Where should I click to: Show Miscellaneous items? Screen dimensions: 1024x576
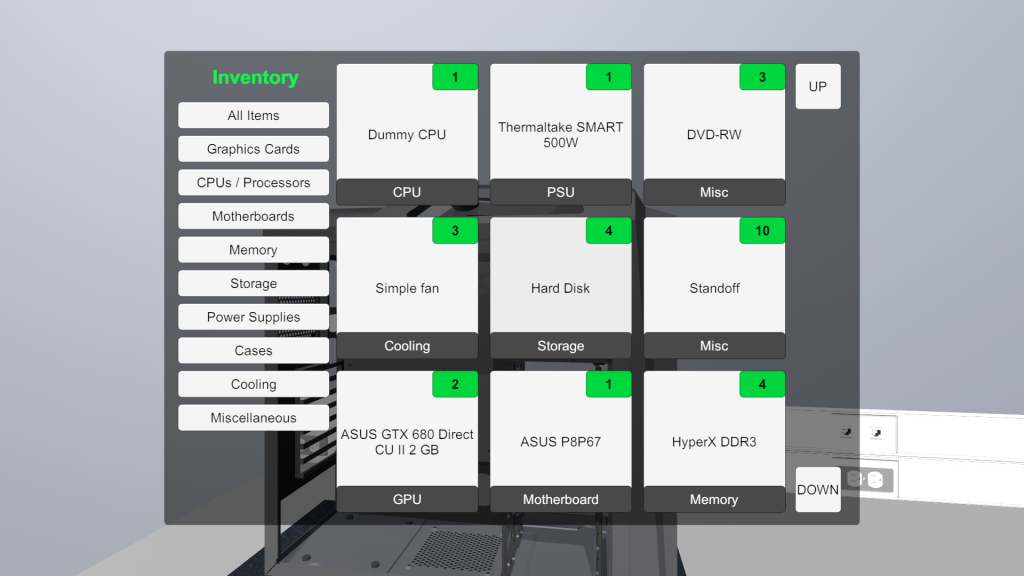tap(253, 418)
